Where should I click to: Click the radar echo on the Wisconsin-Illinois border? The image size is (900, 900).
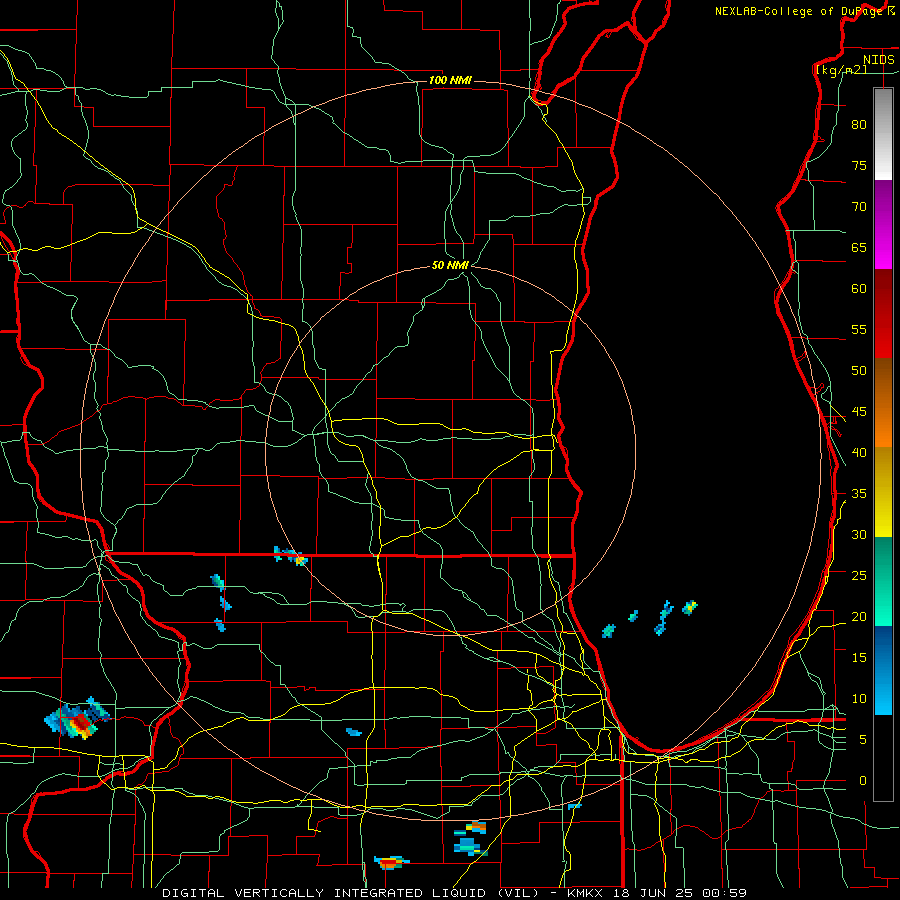pyautogui.click(x=291, y=556)
